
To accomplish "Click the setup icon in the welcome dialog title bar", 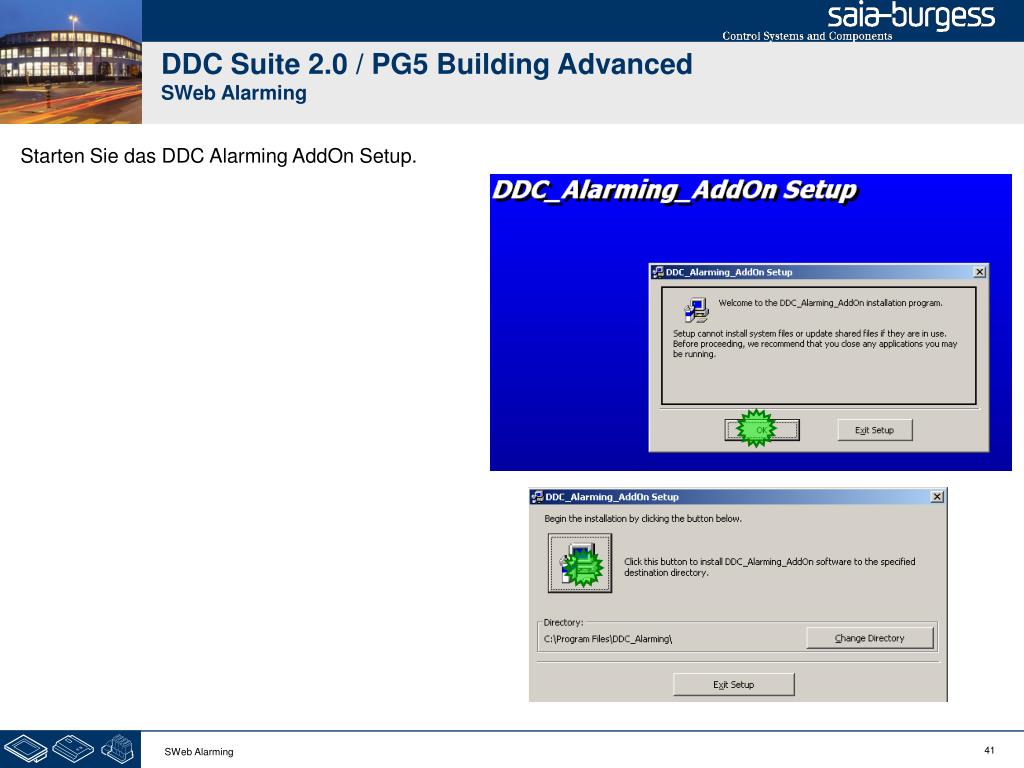I will click(x=658, y=272).
